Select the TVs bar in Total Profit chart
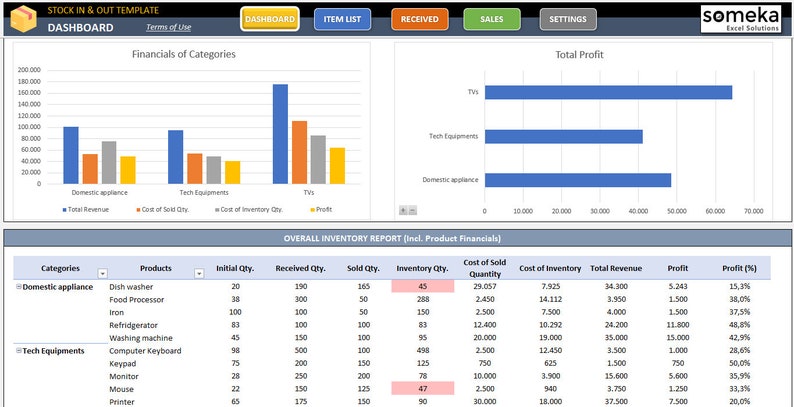The width and height of the screenshot is (794, 407). 608,92
